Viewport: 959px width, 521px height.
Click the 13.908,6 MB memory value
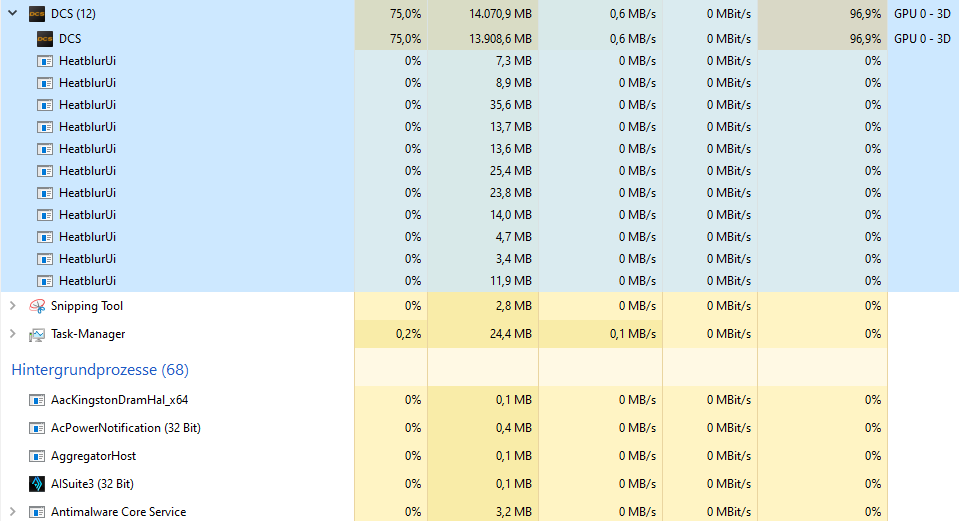pos(500,39)
